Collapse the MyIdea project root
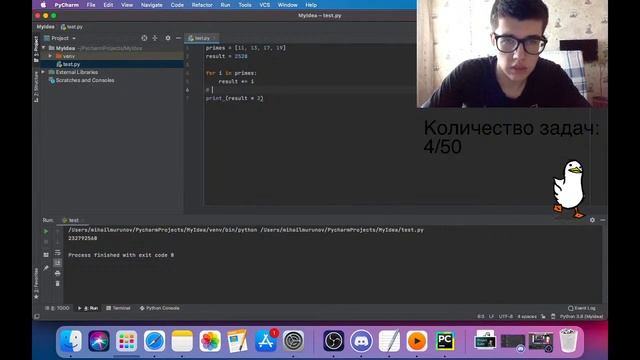This screenshot has height=360, width=640. click(x=44, y=48)
